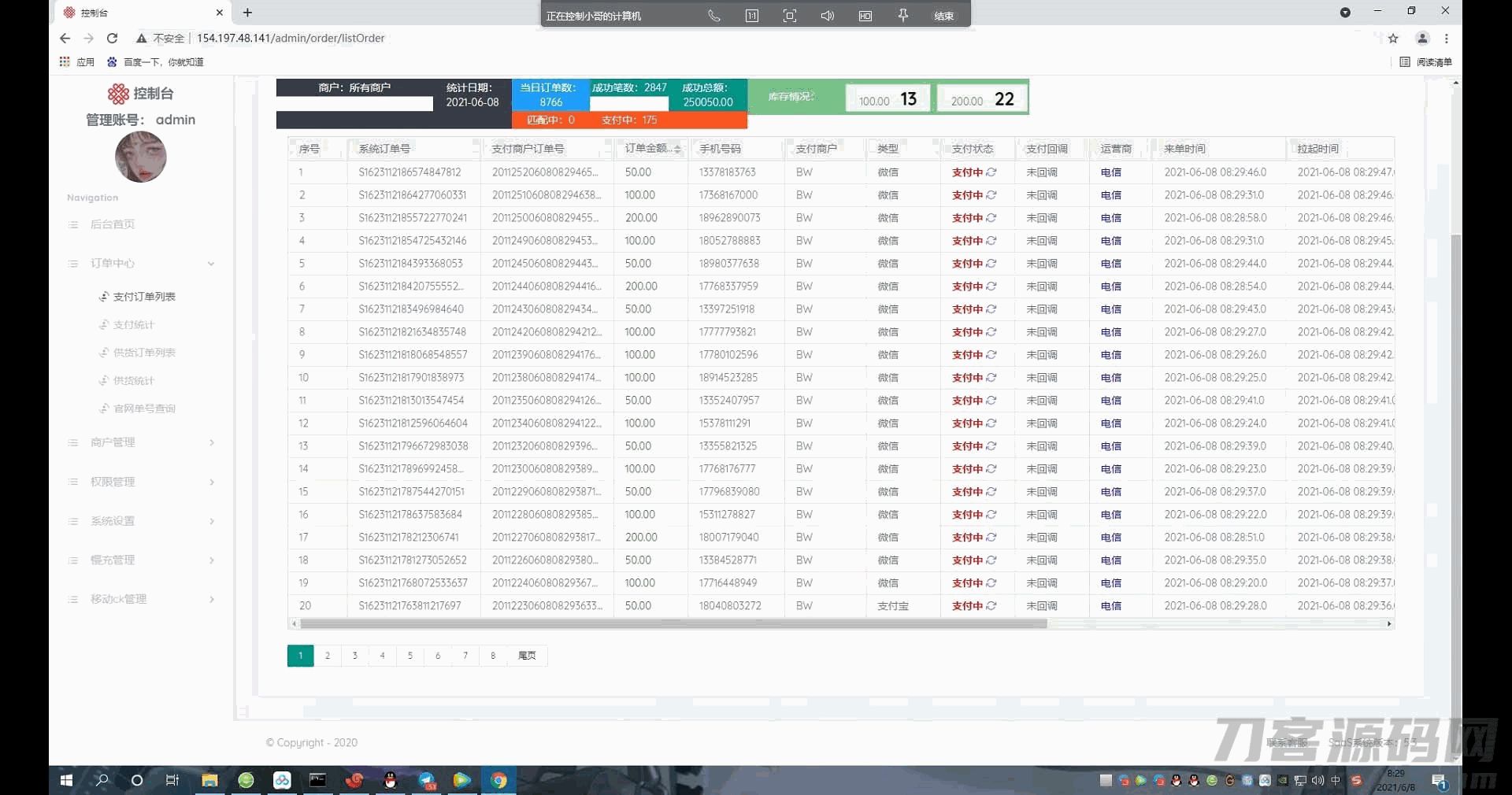Open 支付统计 in the sidebar
Screen dimensions: 1512x795
point(133,324)
